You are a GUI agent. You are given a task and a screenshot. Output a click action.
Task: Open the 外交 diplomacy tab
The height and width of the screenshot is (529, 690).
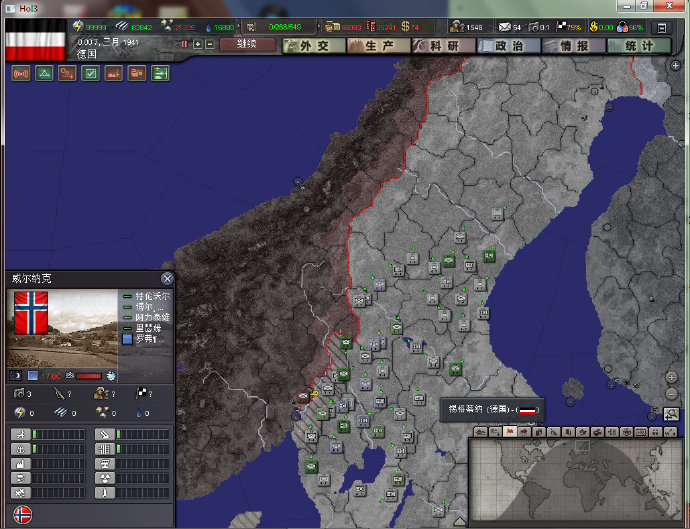click(313, 46)
